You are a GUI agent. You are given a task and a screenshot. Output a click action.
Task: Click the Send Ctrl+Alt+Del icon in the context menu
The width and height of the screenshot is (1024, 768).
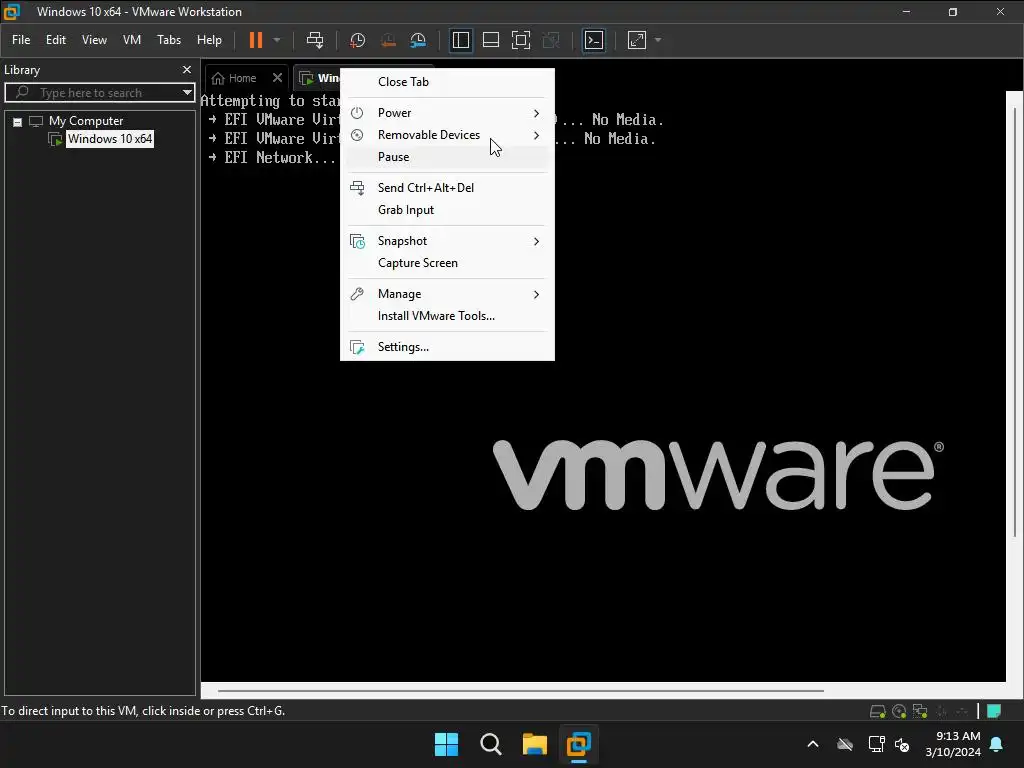coord(357,188)
